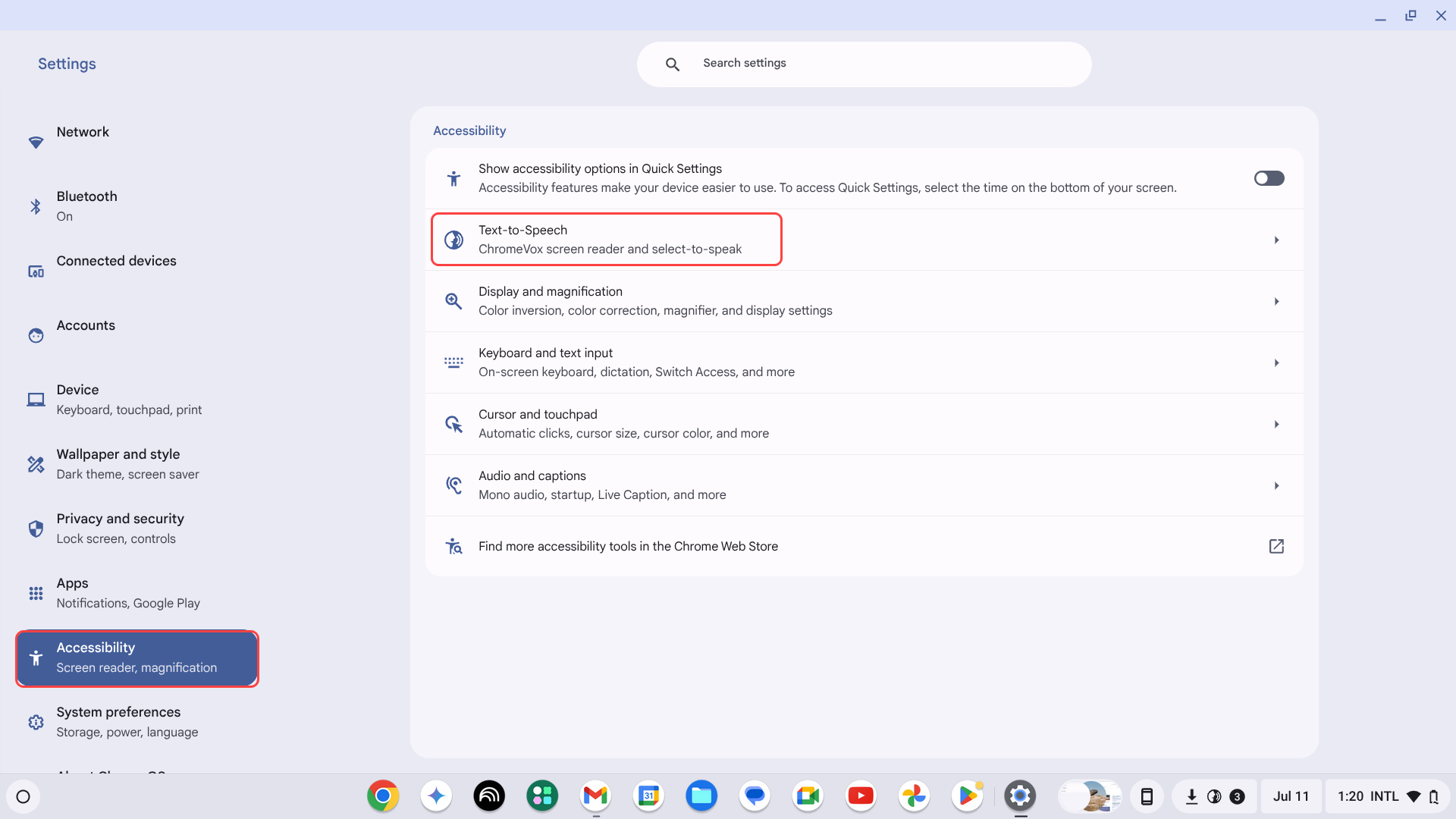Open YouTube from the shelf

pos(861,795)
